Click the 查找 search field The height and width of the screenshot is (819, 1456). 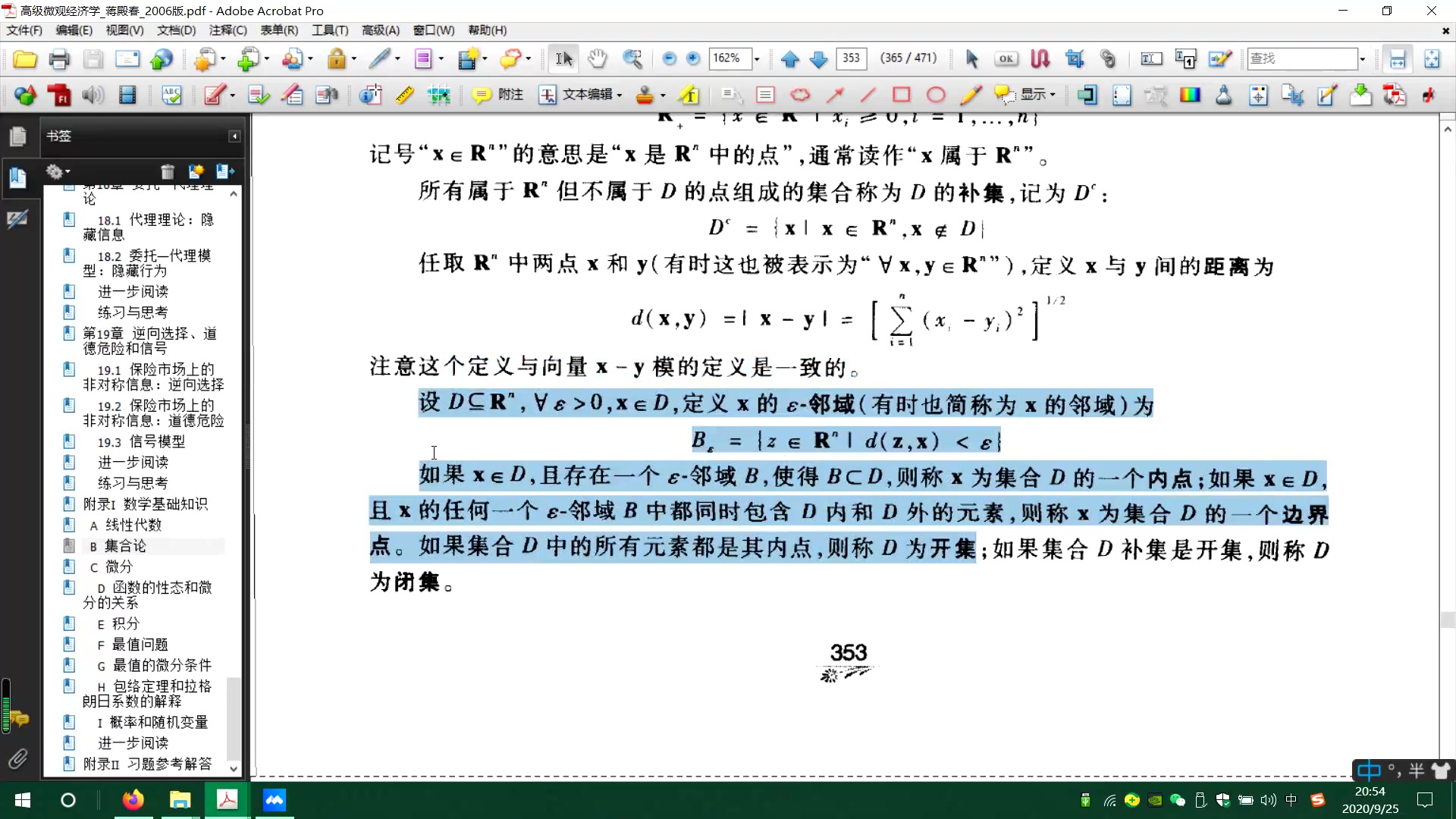tap(1303, 58)
